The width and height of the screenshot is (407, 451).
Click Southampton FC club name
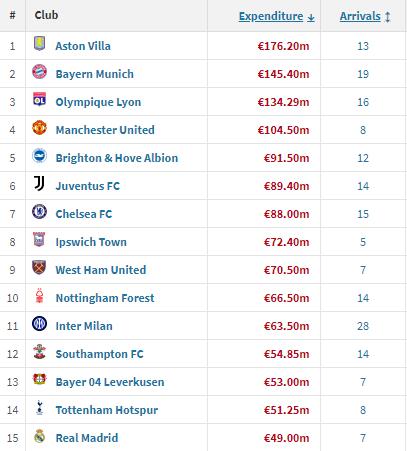99,354
